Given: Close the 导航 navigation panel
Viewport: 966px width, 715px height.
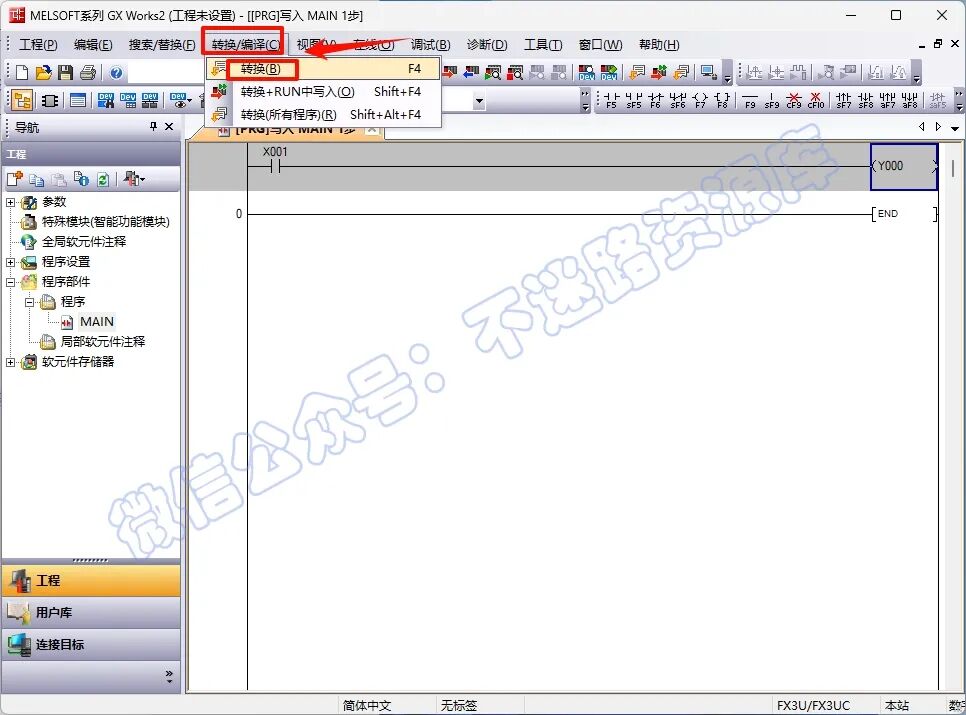Looking at the screenshot, I should tap(169, 126).
